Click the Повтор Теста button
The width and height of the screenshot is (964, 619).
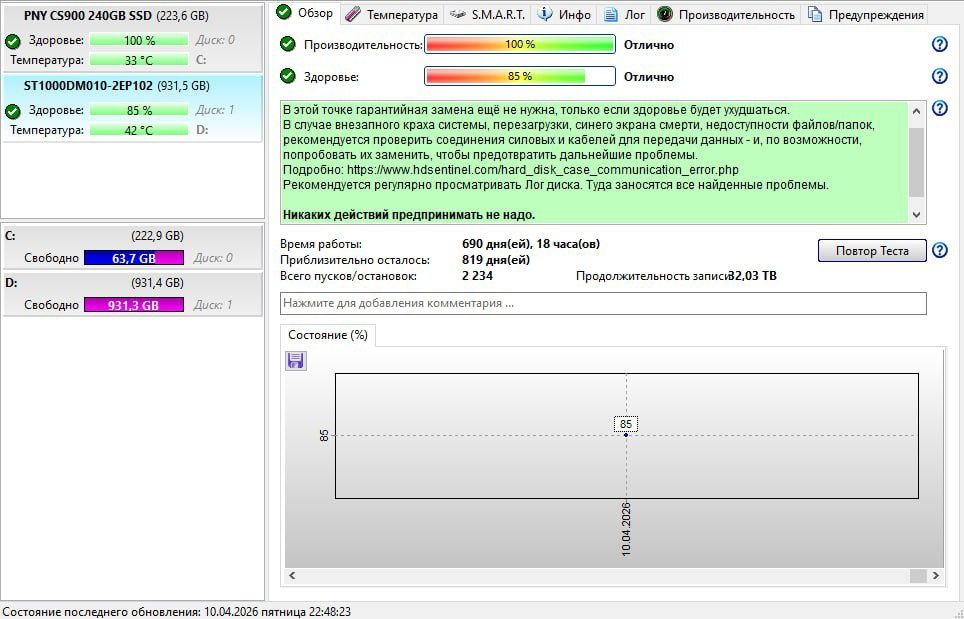point(872,251)
